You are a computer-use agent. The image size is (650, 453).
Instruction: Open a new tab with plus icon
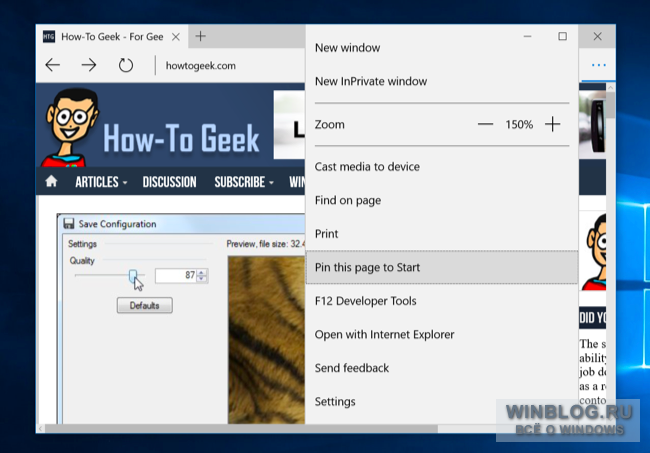pos(201,36)
